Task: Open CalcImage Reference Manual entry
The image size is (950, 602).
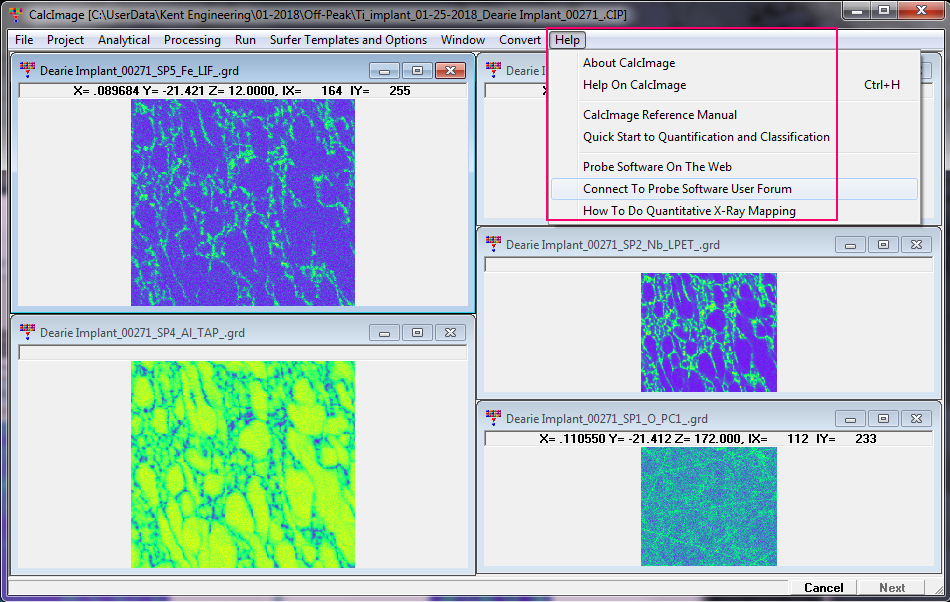Action: 660,115
